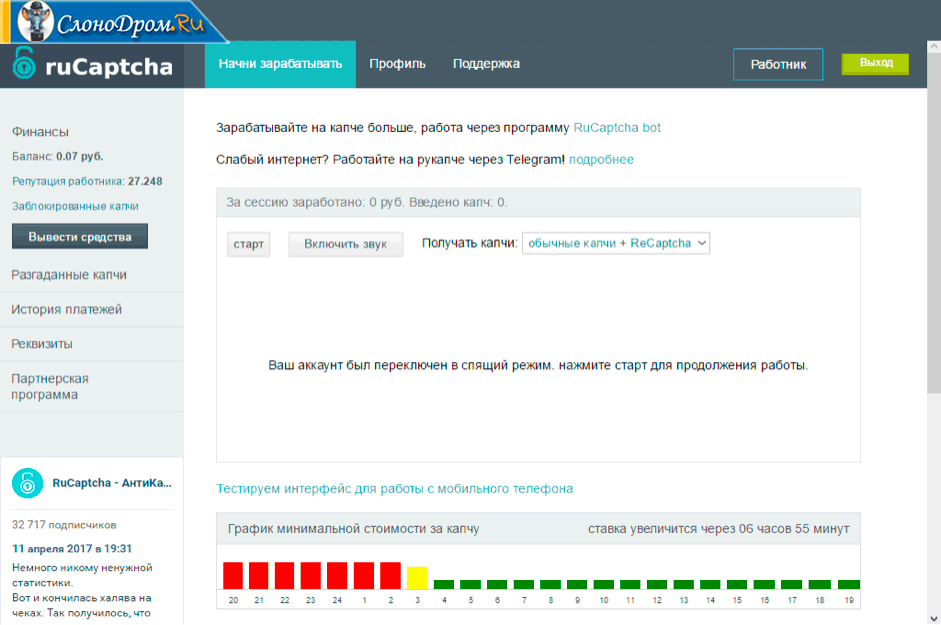Open the post dated 11 апреля 2017 в 19:31
Viewport: 941px width, 625px height.
tap(72, 549)
